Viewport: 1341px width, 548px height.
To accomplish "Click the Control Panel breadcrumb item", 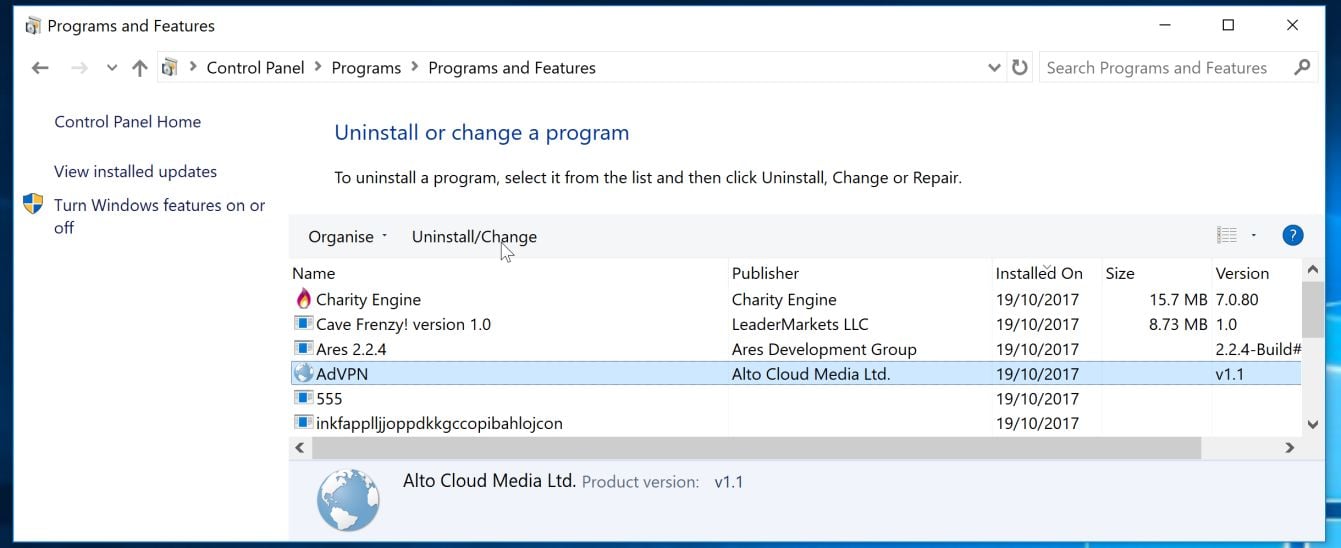I will point(255,68).
